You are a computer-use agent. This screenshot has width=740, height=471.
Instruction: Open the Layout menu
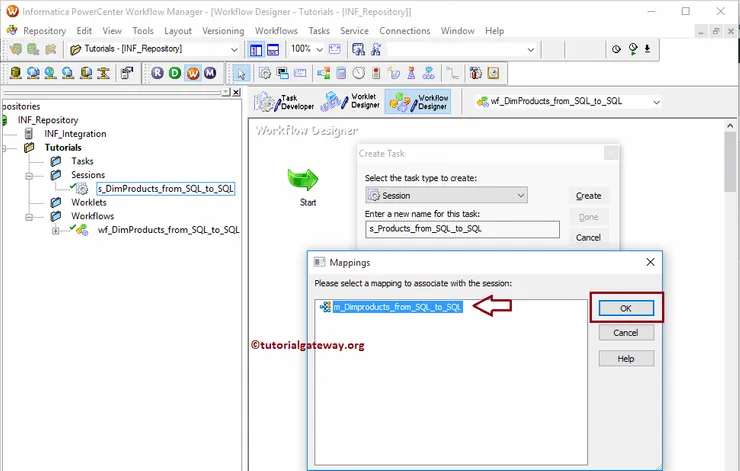click(x=178, y=31)
